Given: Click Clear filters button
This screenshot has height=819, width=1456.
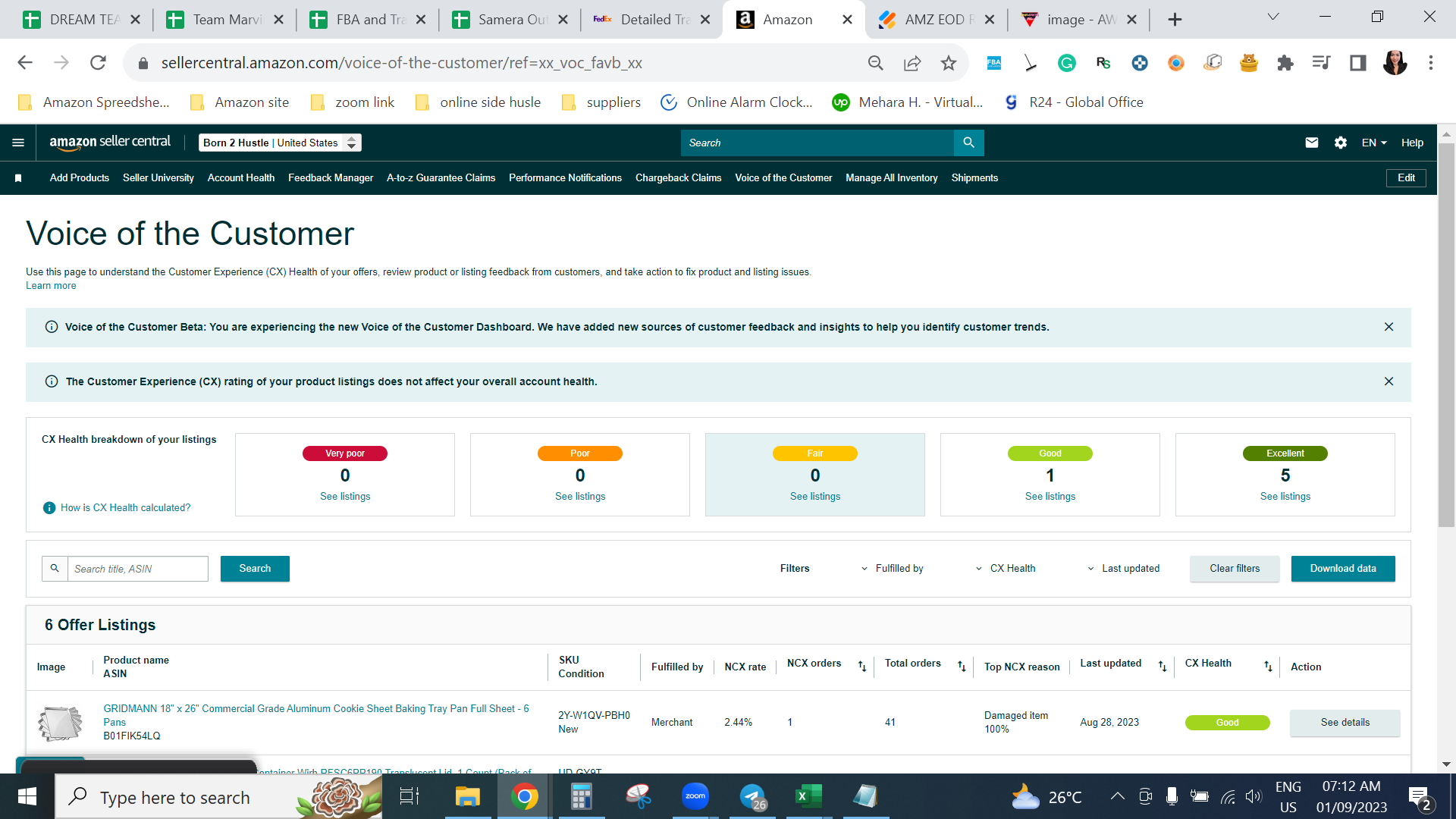Looking at the screenshot, I should click(1235, 569).
